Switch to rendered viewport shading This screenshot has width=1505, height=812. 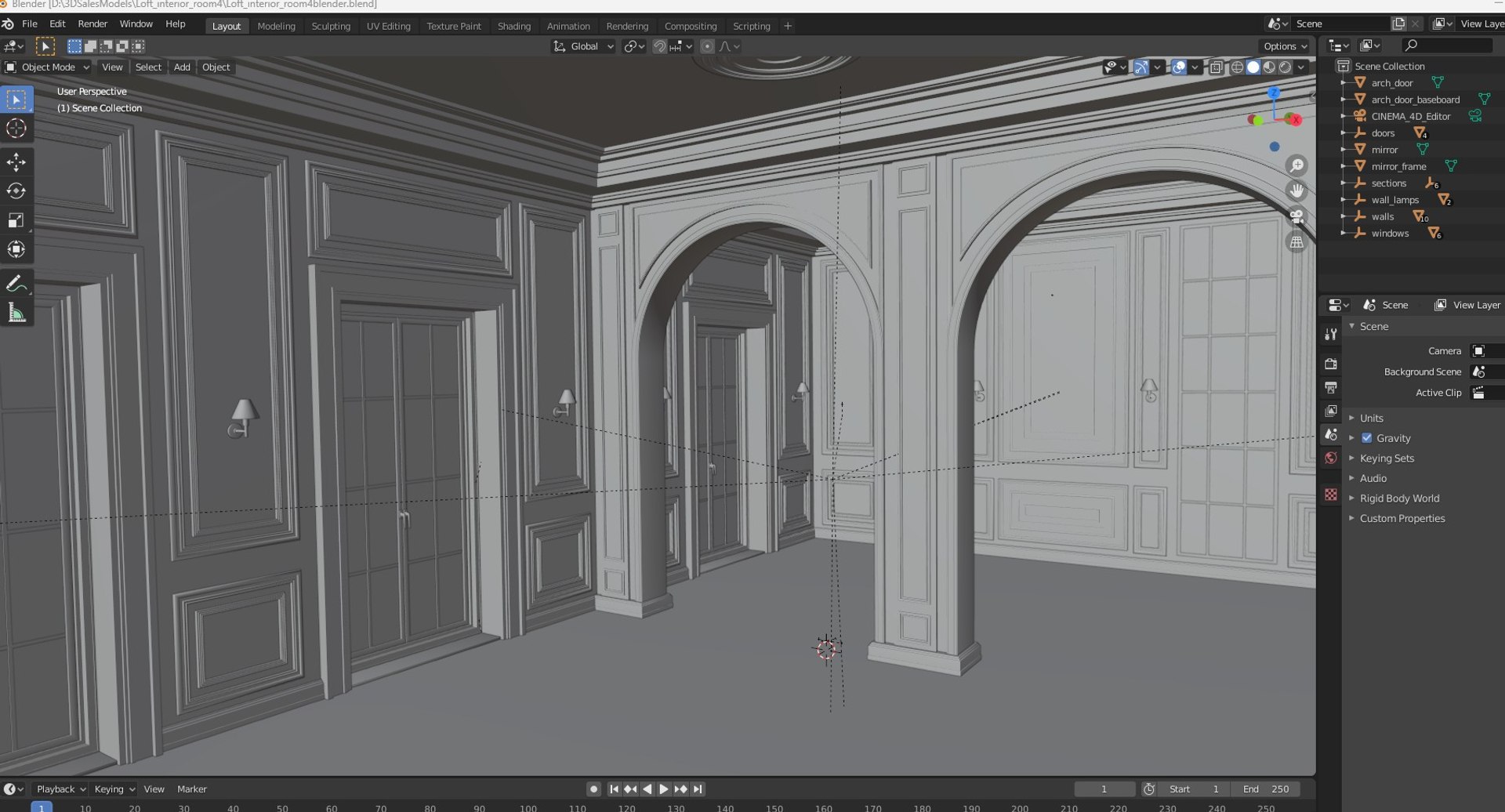pyautogui.click(x=1286, y=67)
